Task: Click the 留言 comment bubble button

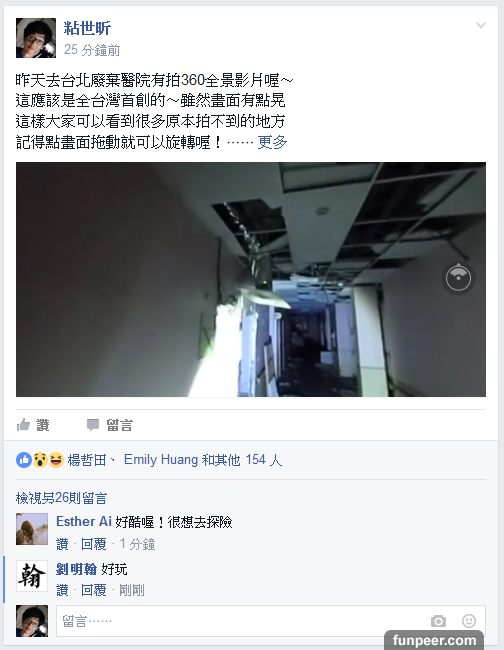Action: (x=110, y=425)
